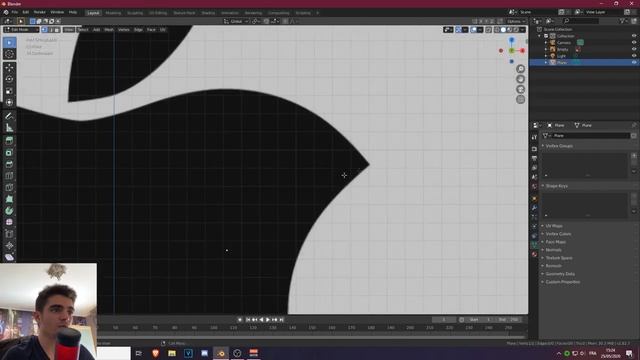Image resolution: width=640 pixels, height=360 pixels.
Task: Open Material properties tab icon
Action: tap(534, 254)
